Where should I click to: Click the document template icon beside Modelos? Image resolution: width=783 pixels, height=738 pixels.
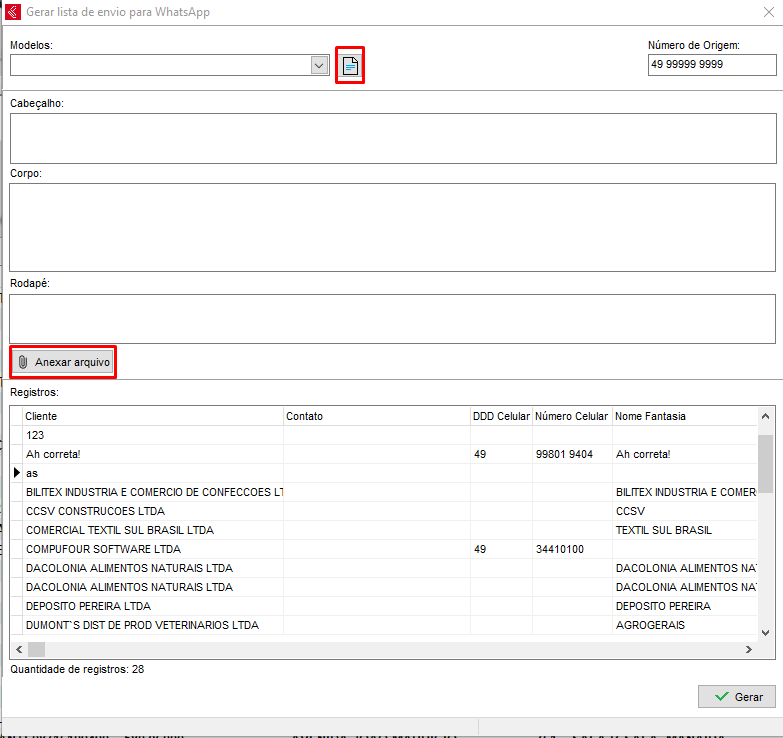(349, 66)
